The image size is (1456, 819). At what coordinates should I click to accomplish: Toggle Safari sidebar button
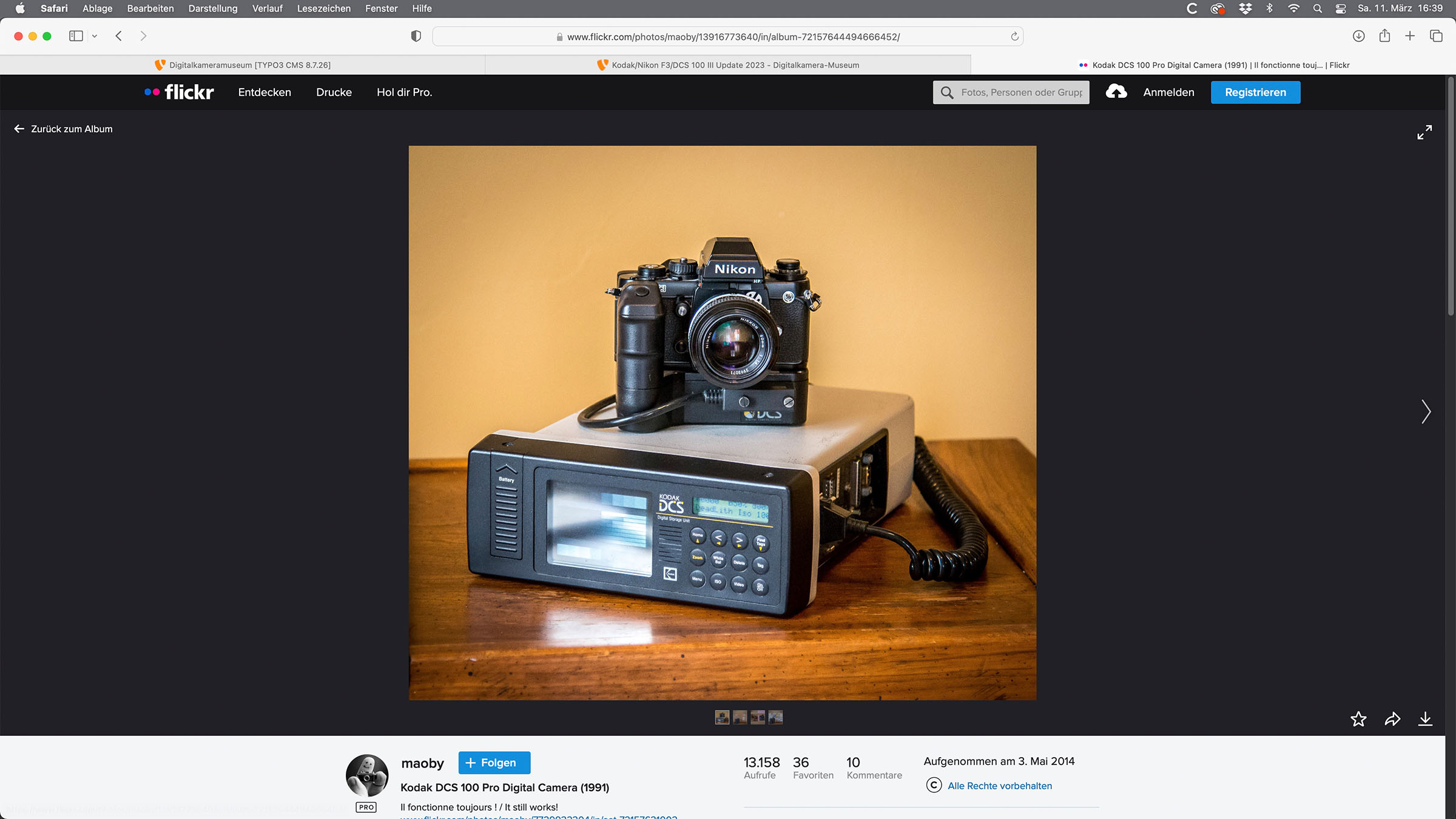(76, 36)
